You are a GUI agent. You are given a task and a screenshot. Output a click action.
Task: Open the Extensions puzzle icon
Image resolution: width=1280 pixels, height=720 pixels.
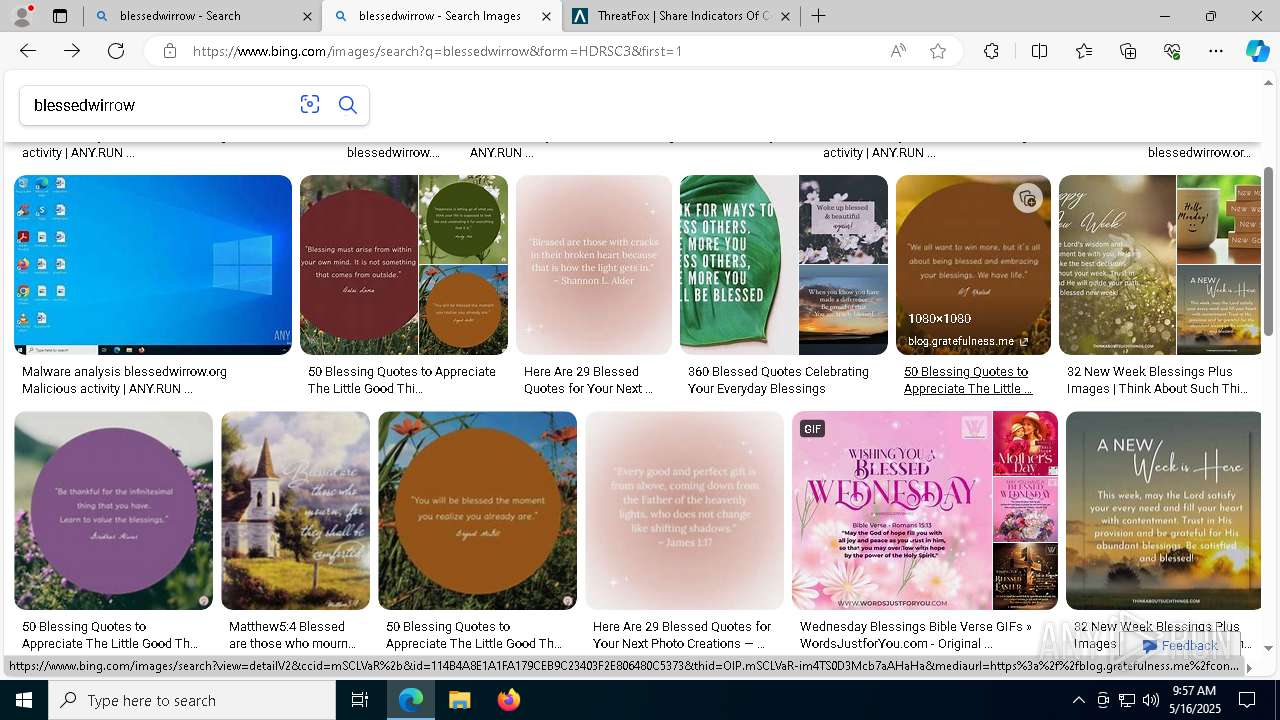tap(991, 51)
